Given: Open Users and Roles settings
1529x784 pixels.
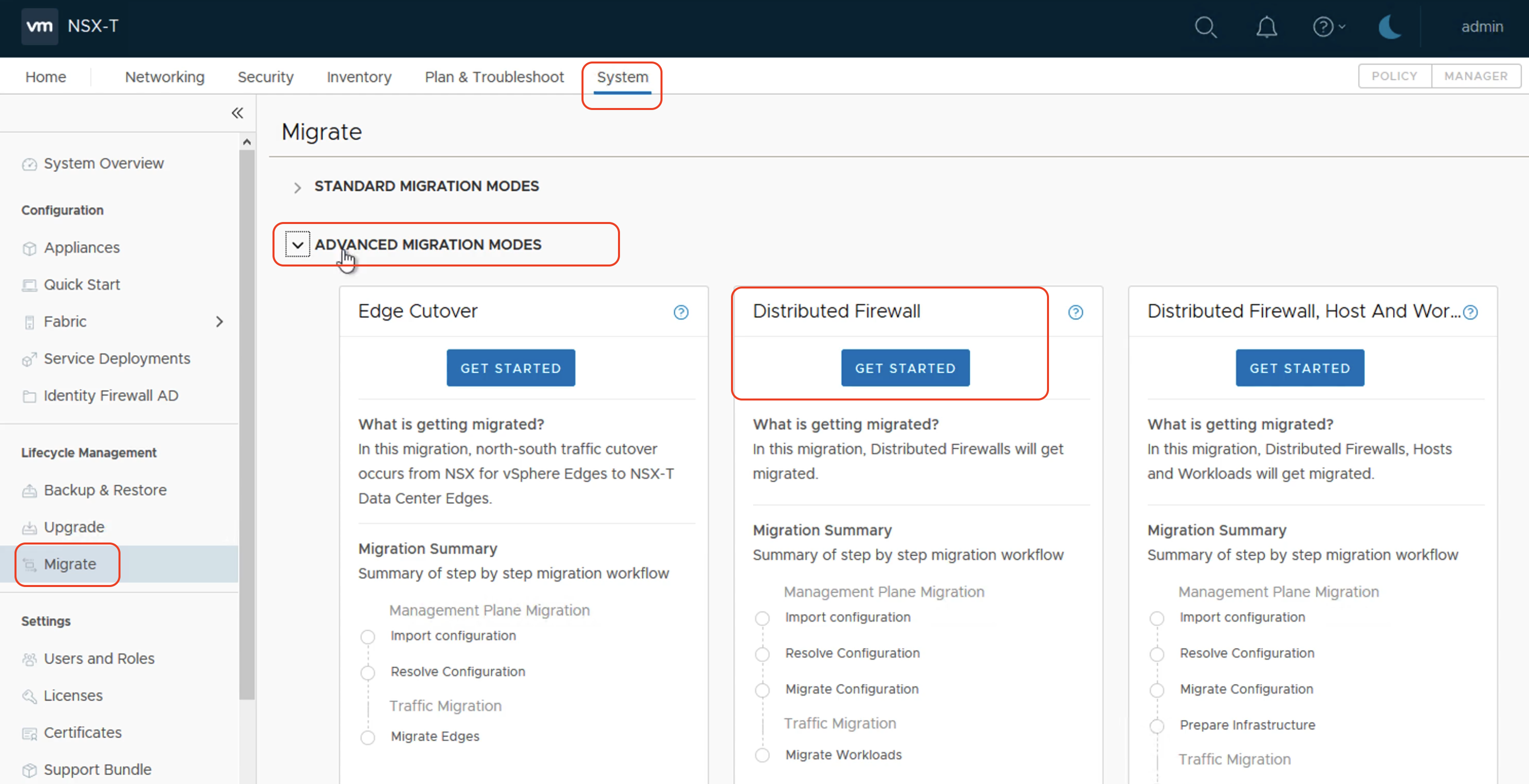Looking at the screenshot, I should [98, 658].
